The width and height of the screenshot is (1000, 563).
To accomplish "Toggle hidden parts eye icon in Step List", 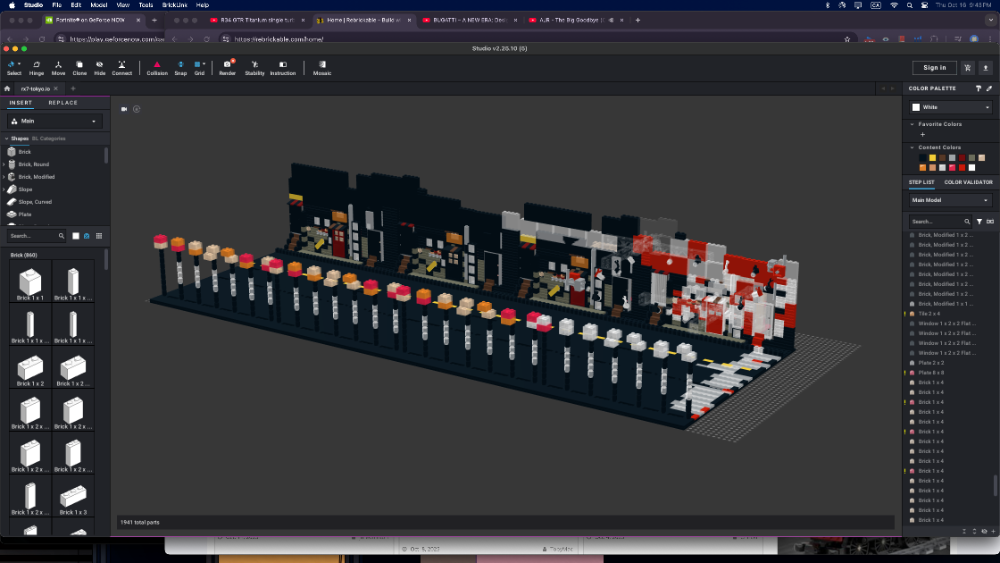I will coord(984,531).
